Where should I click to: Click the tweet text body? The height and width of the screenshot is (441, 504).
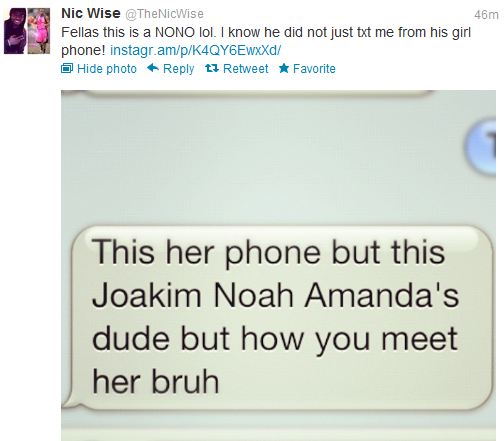click(x=266, y=41)
